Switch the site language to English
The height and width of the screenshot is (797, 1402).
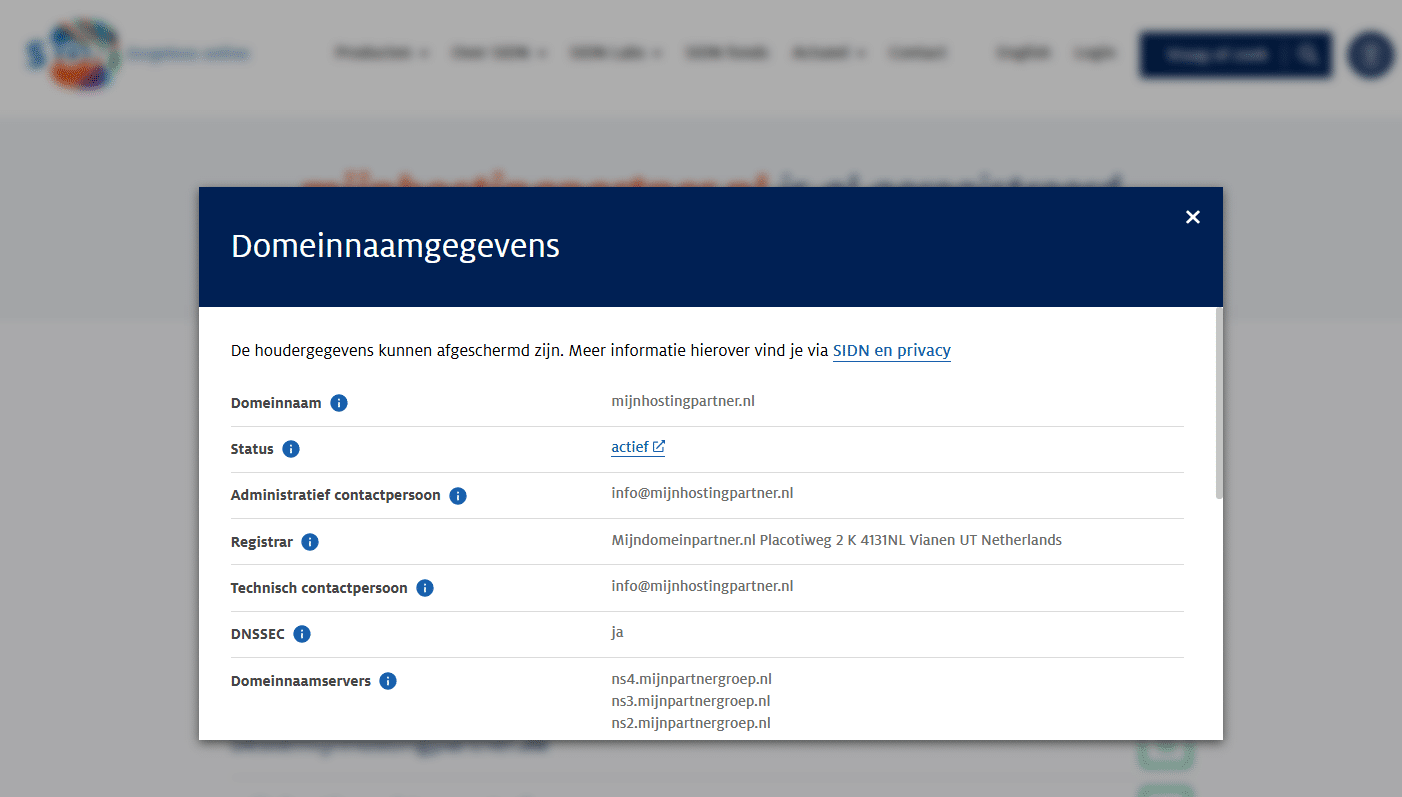(1023, 52)
